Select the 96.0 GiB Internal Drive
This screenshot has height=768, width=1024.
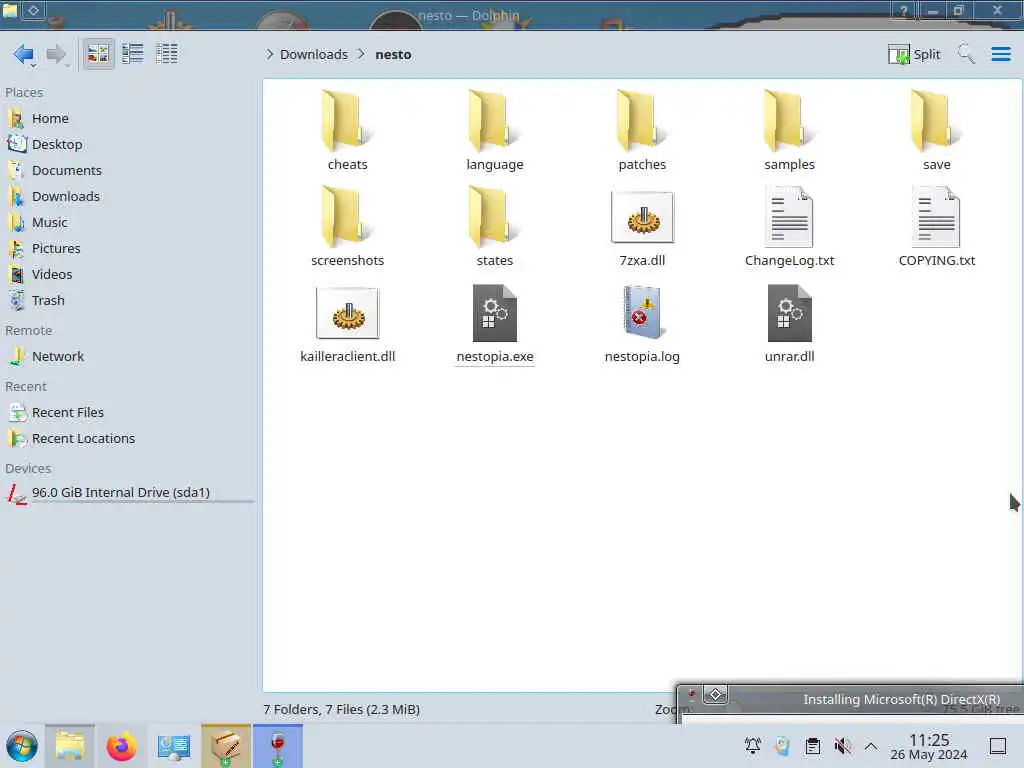tap(128, 493)
